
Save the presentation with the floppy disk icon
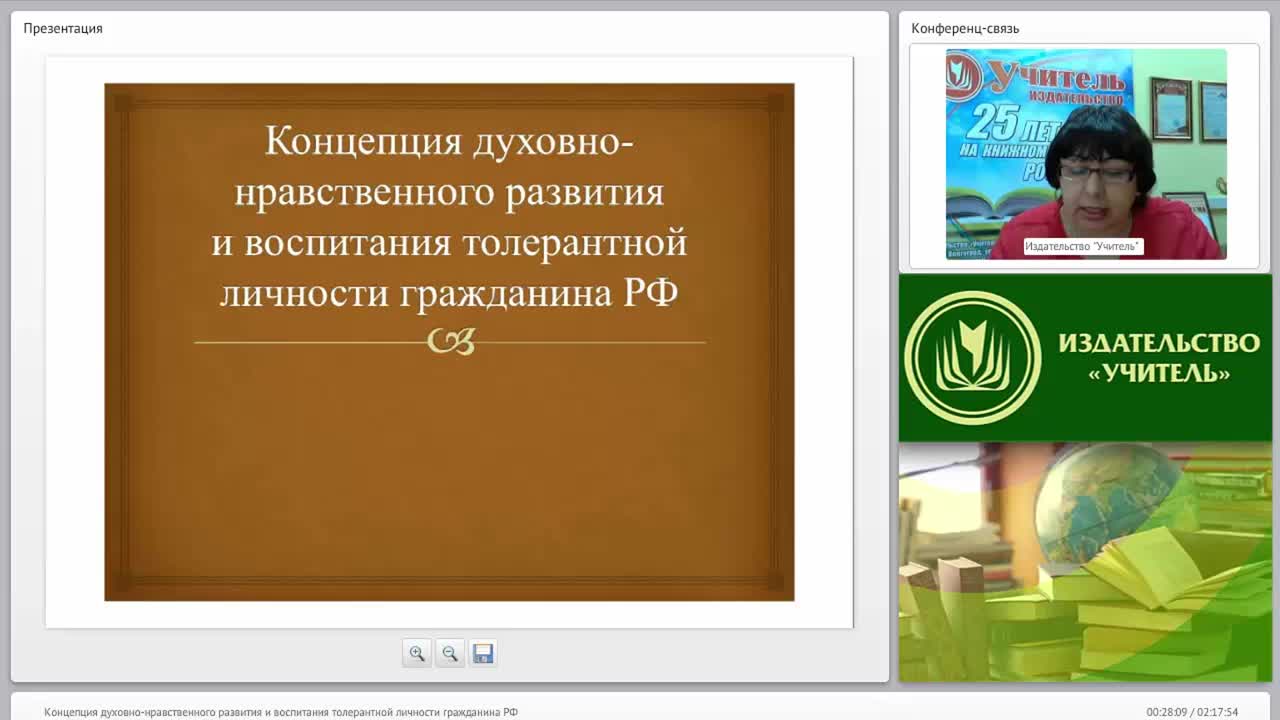483,653
